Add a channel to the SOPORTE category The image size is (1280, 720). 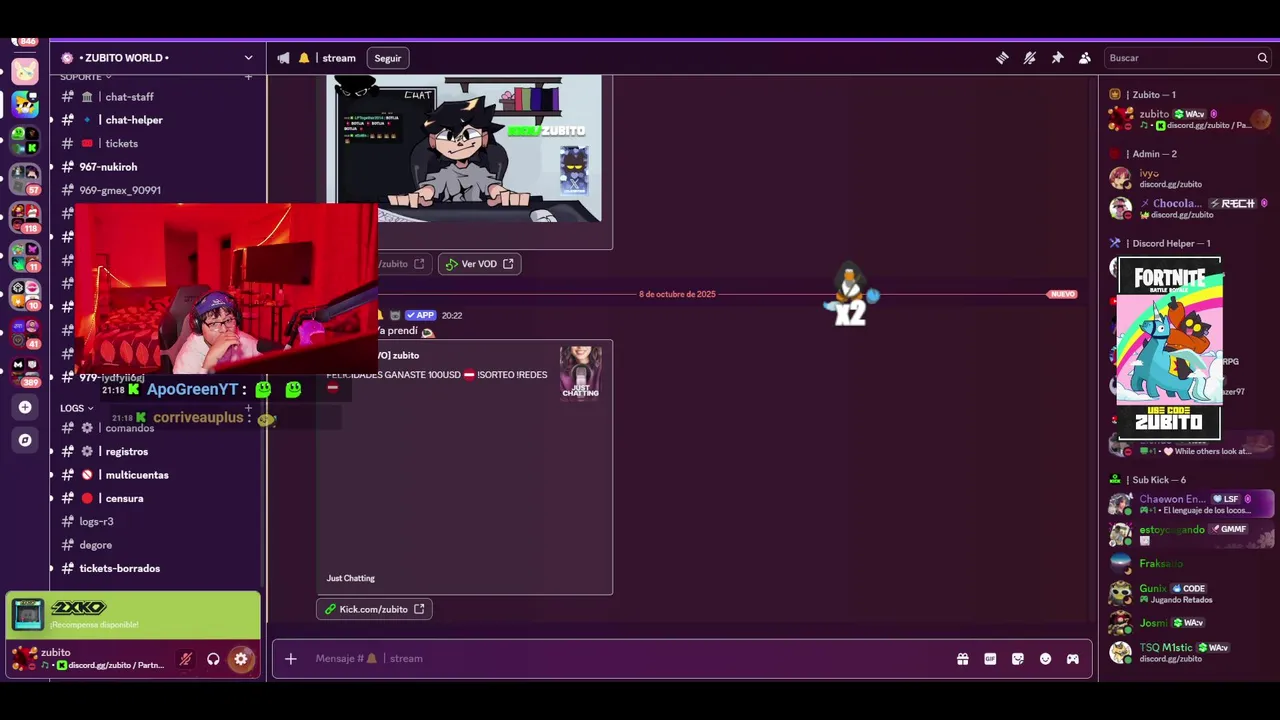pos(248,77)
